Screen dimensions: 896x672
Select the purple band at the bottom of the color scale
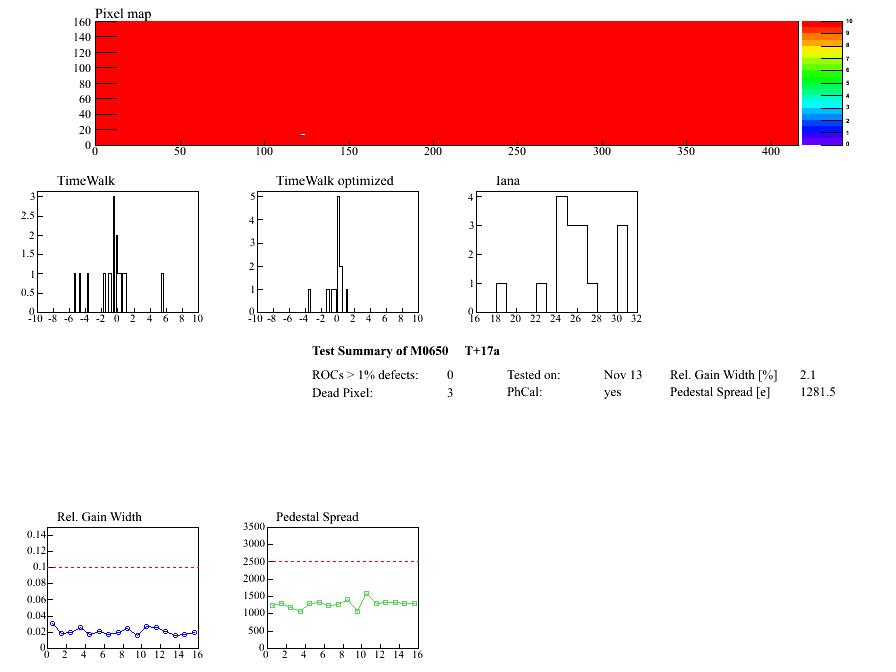pyautogui.click(x=822, y=141)
